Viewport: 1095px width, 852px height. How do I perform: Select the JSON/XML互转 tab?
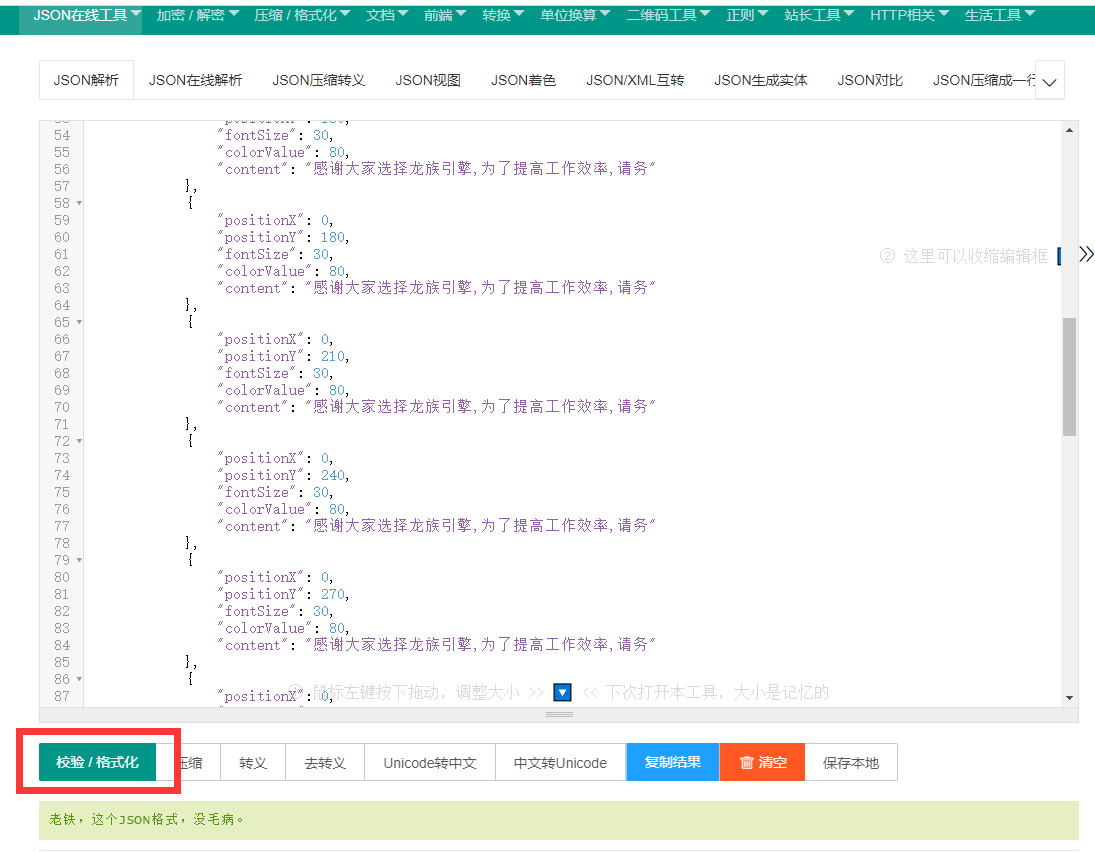coord(635,80)
